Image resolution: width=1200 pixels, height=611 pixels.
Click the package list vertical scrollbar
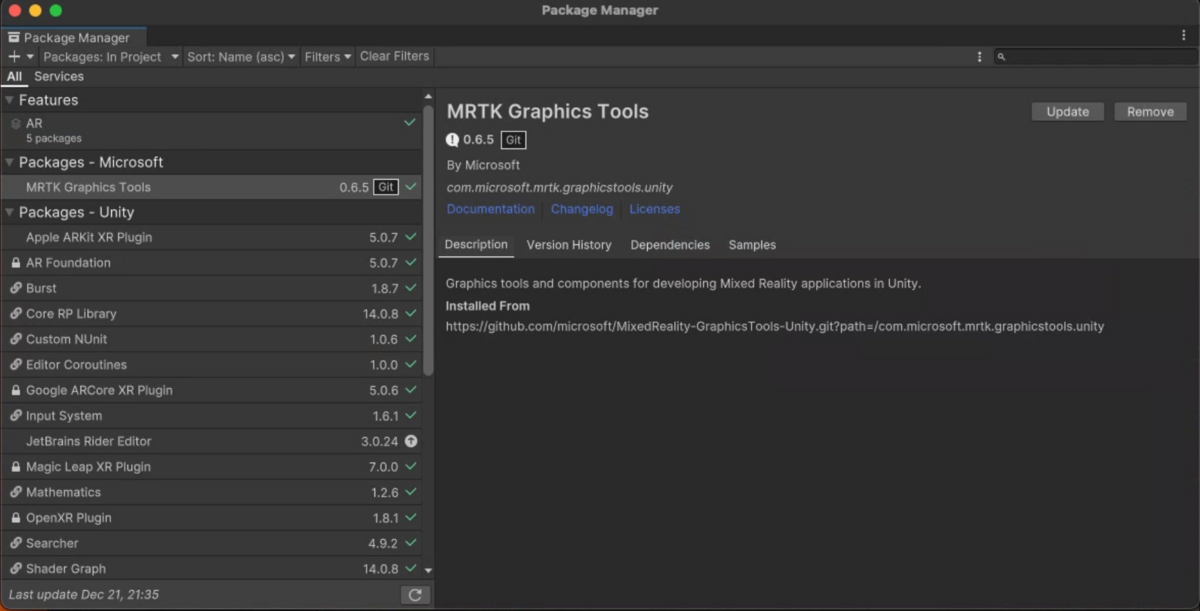click(x=429, y=240)
